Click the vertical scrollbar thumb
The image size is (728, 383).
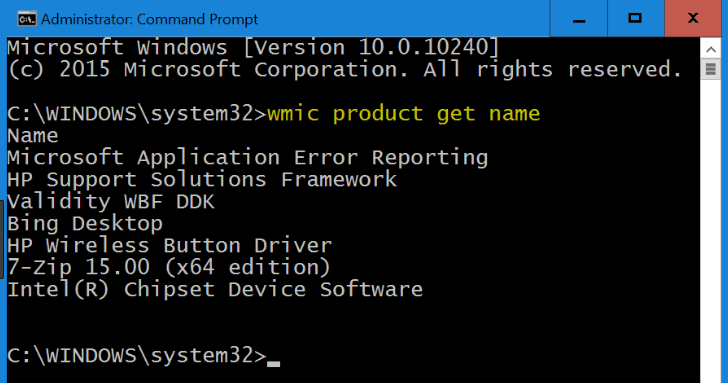710,70
